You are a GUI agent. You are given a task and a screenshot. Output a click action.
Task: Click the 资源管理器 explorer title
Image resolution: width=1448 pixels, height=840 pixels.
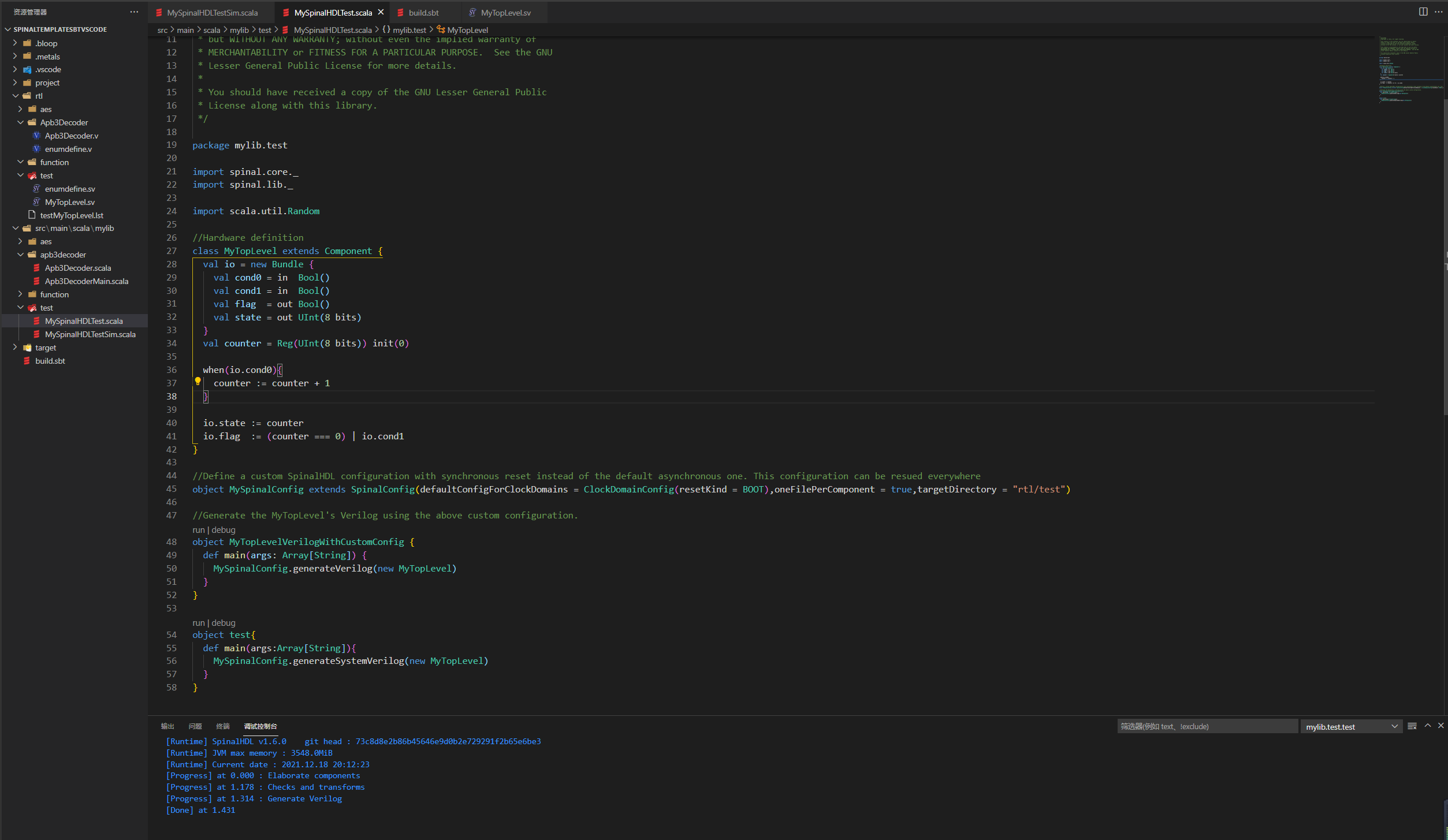tap(30, 12)
